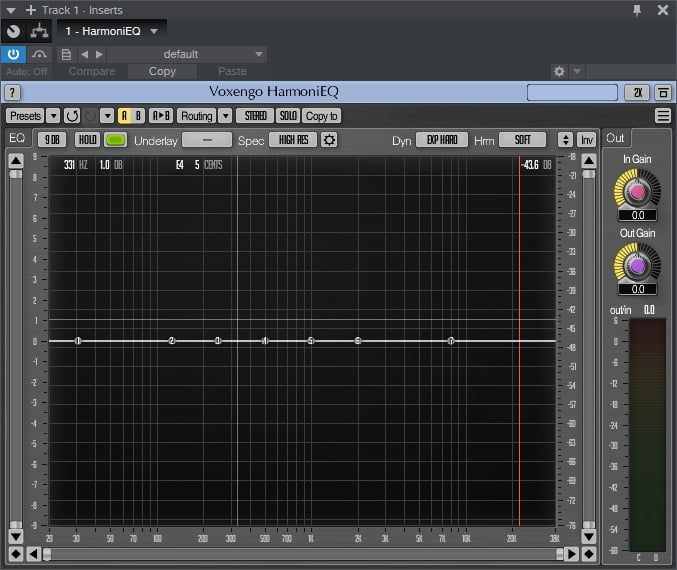
Task: Enable the 2X oversampling button
Action: click(x=637, y=92)
